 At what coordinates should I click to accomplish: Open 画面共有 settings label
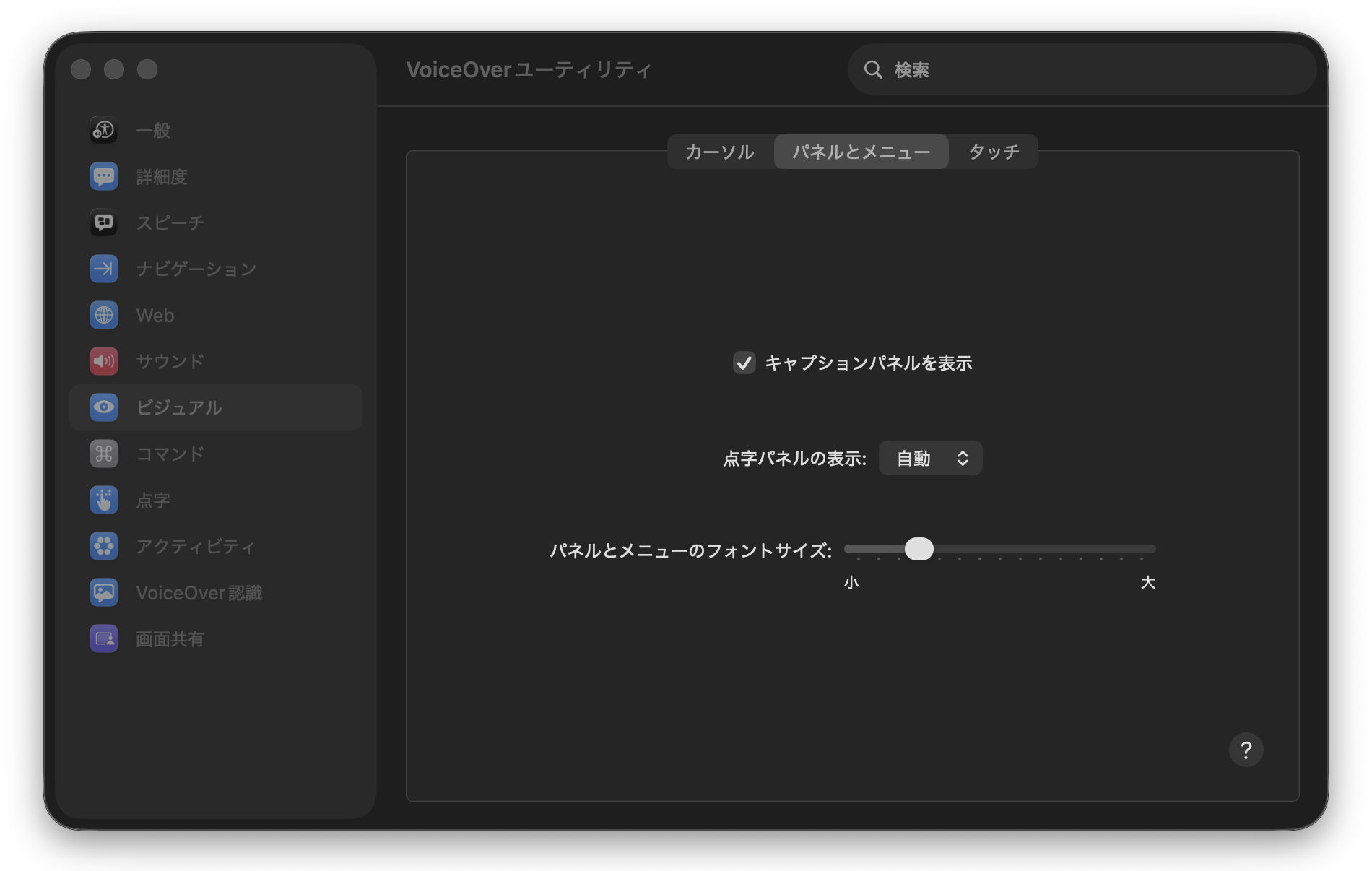170,638
